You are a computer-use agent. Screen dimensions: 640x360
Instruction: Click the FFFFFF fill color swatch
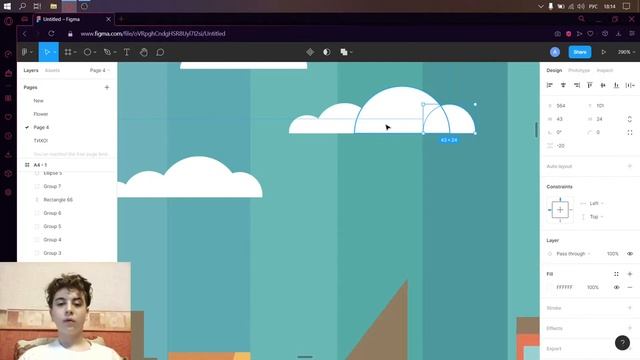[550, 287]
